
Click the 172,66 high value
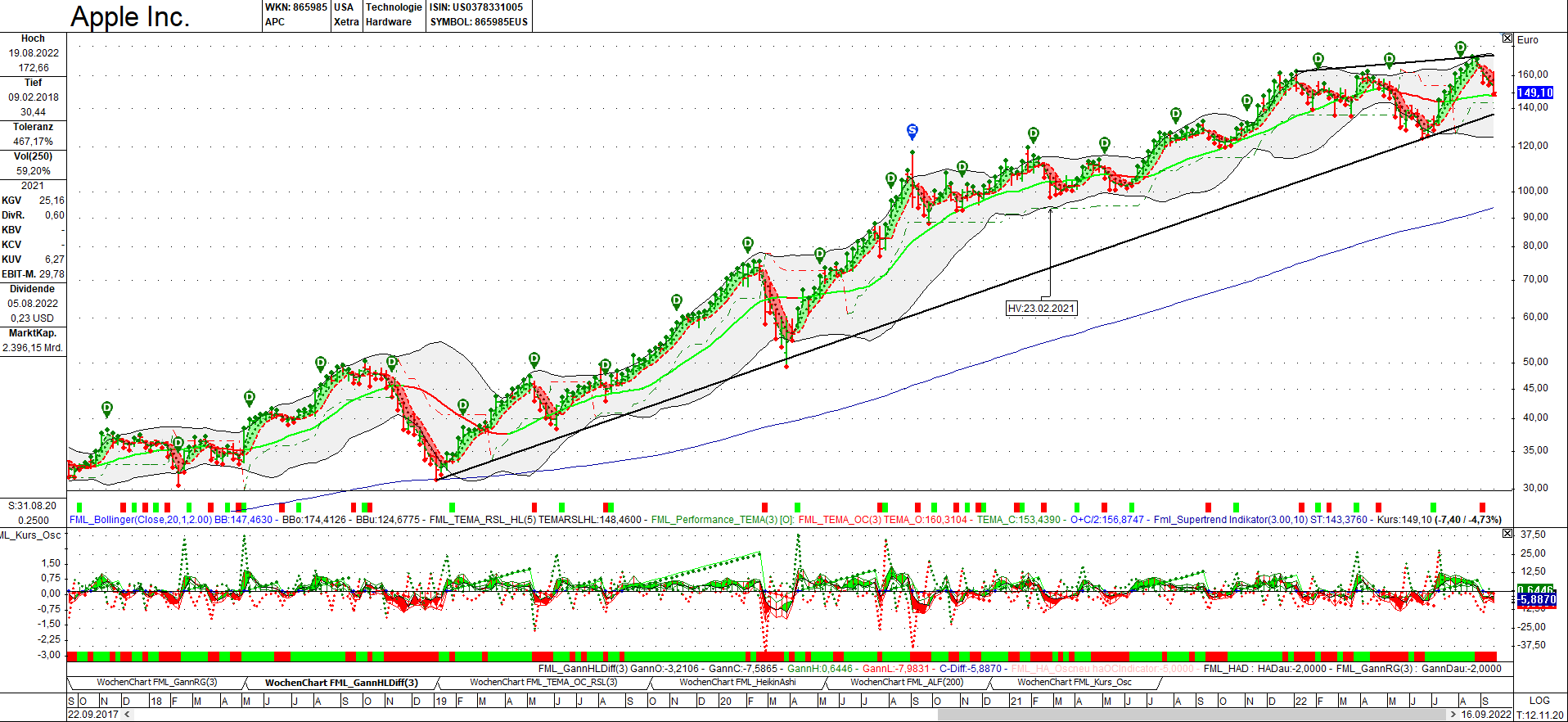tap(34, 68)
